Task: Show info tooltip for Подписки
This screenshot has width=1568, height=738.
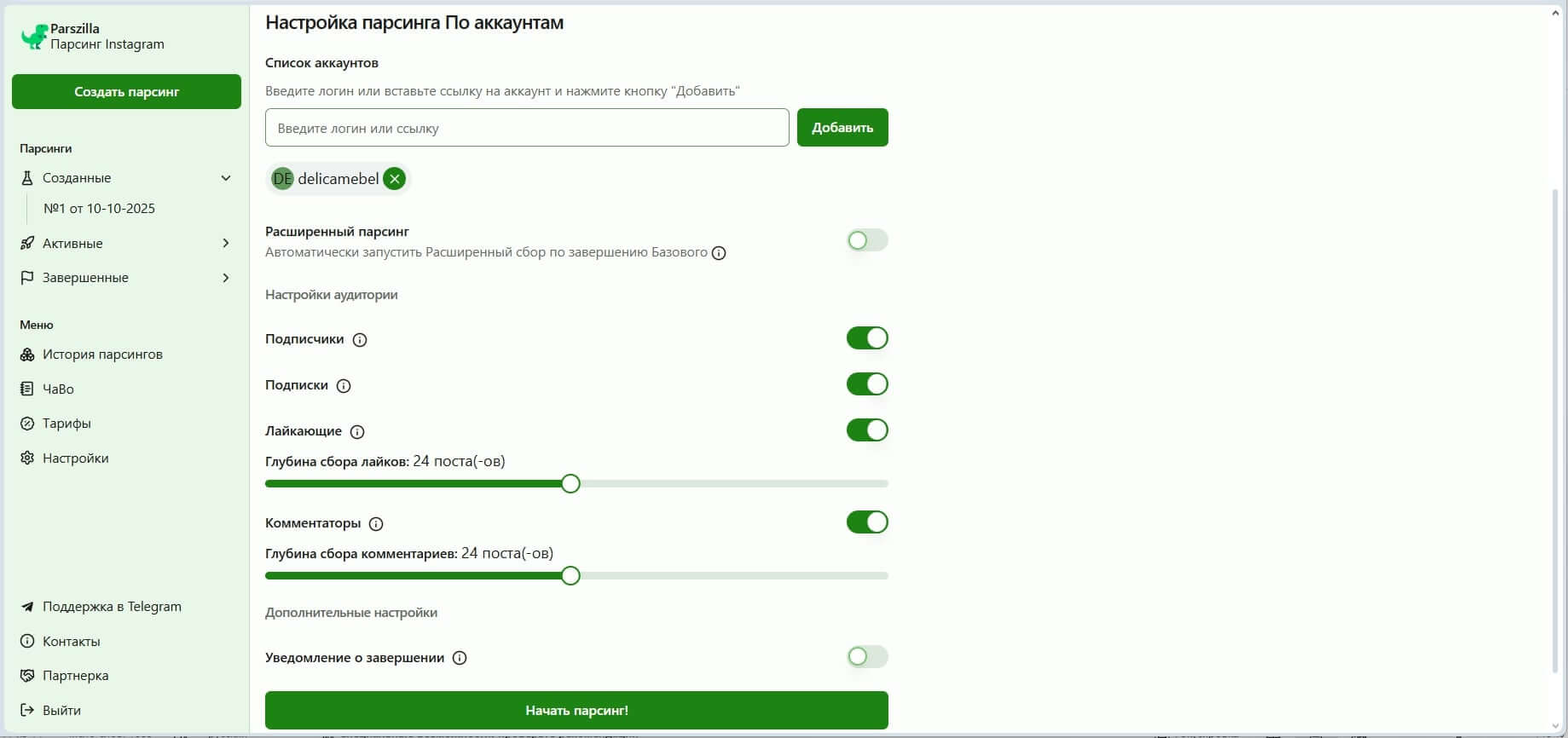Action: (344, 386)
